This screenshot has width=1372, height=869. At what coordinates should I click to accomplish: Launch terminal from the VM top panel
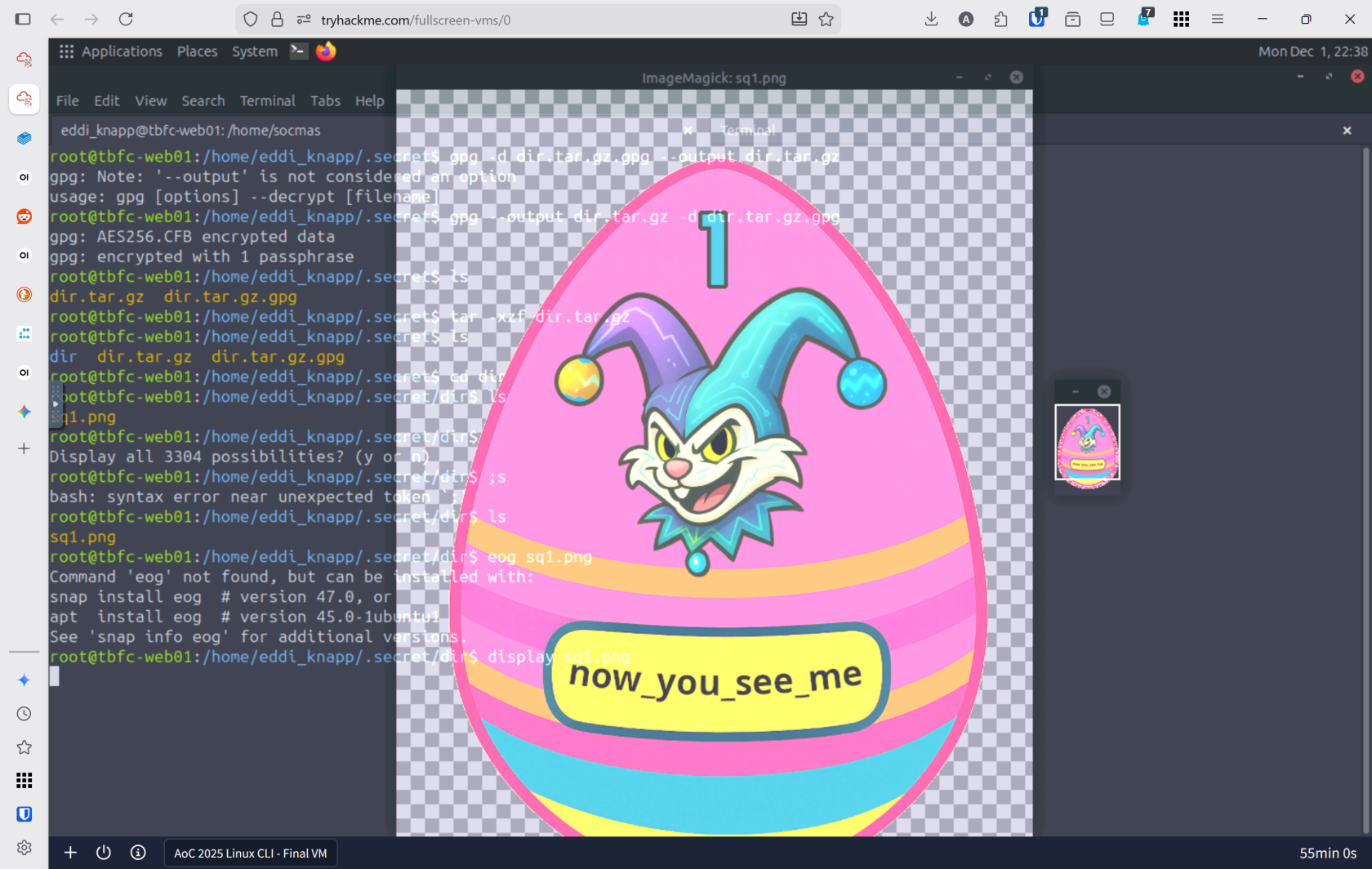[x=299, y=51]
